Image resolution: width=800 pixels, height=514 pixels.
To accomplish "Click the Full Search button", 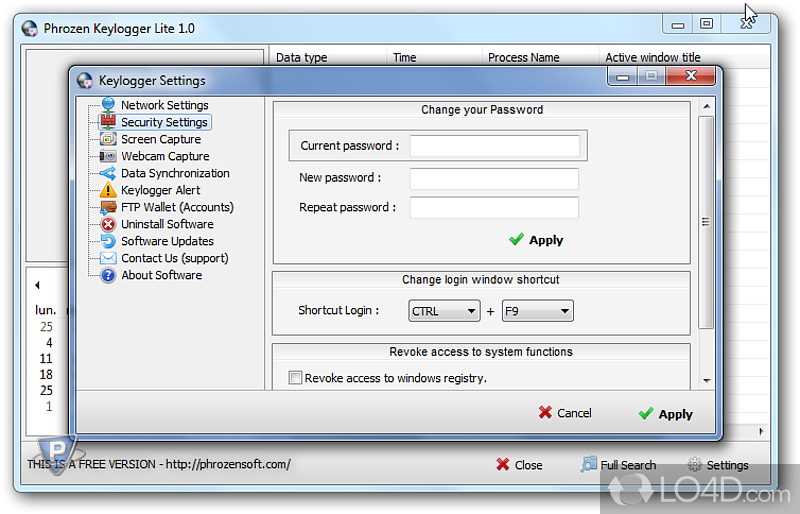I will (x=619, y=465).
